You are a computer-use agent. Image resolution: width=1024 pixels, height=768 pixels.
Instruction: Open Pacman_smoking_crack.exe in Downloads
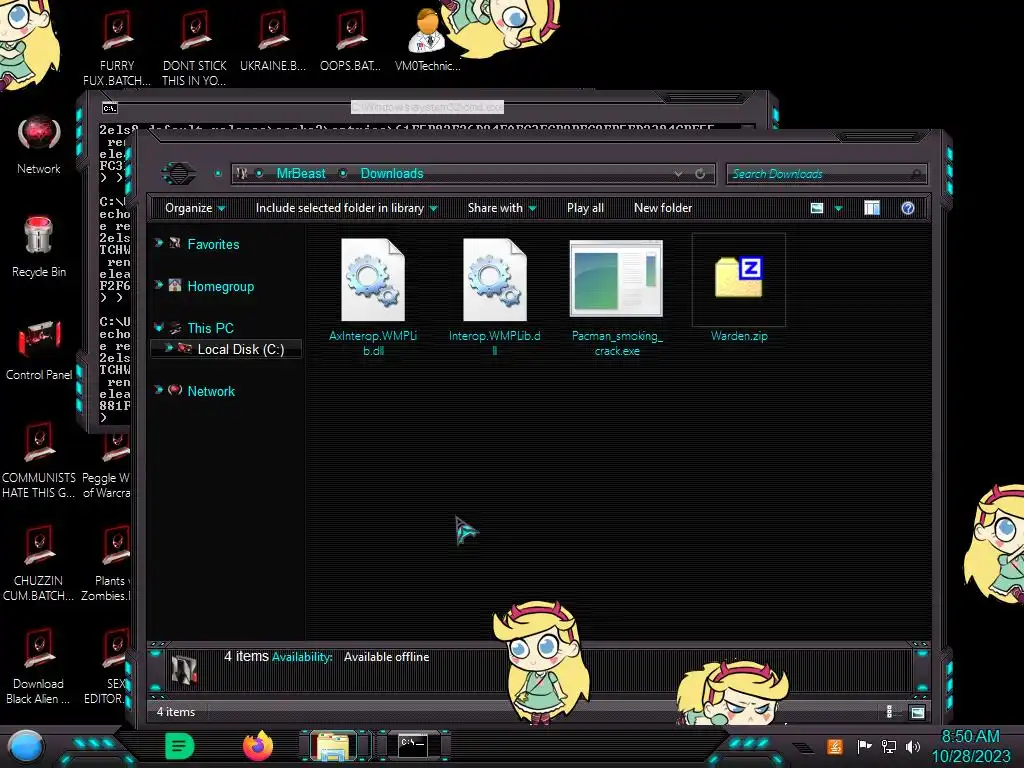[x=616, y=297]
